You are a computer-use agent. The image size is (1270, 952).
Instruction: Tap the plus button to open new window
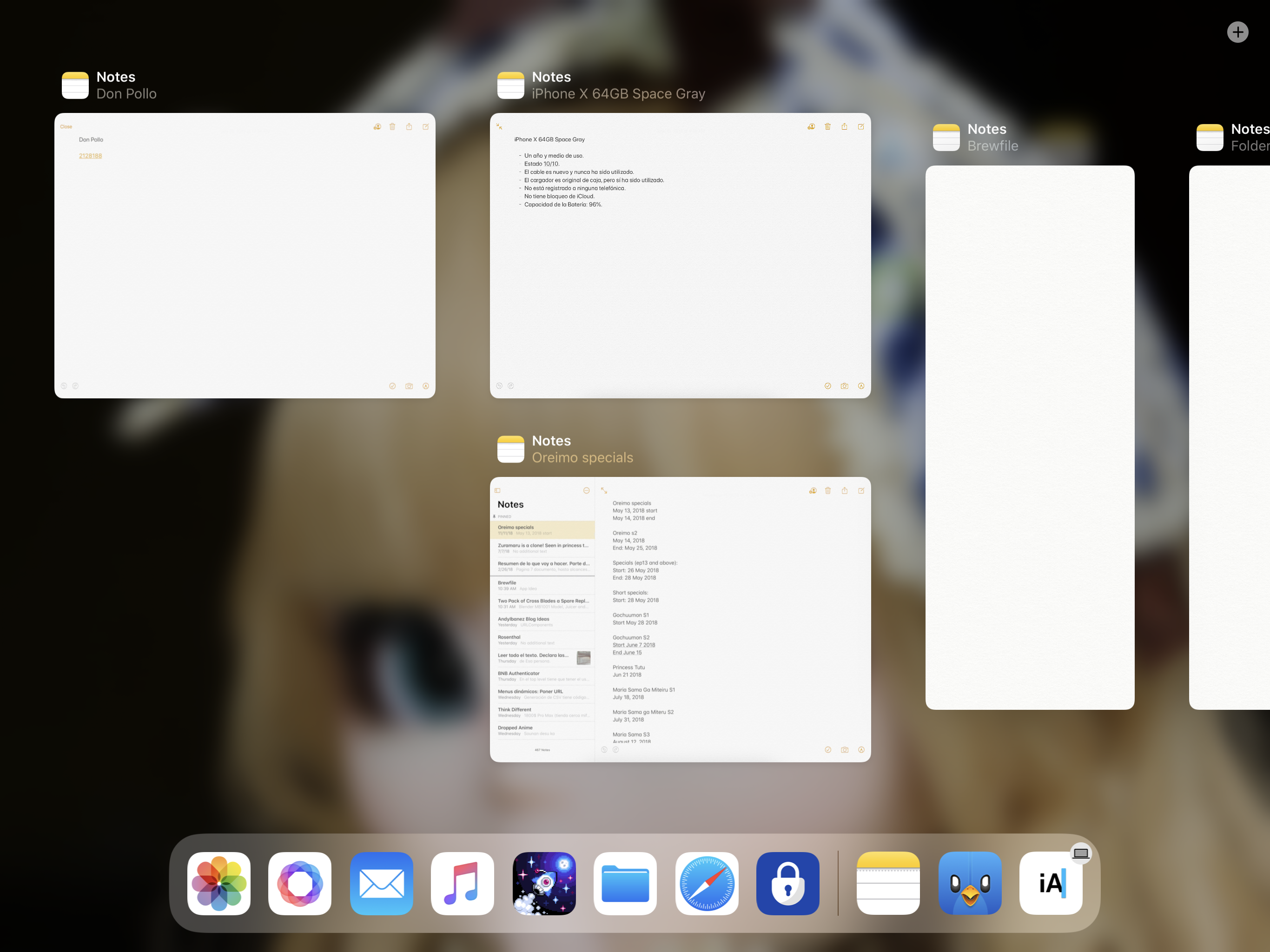tap(1237, 32)
